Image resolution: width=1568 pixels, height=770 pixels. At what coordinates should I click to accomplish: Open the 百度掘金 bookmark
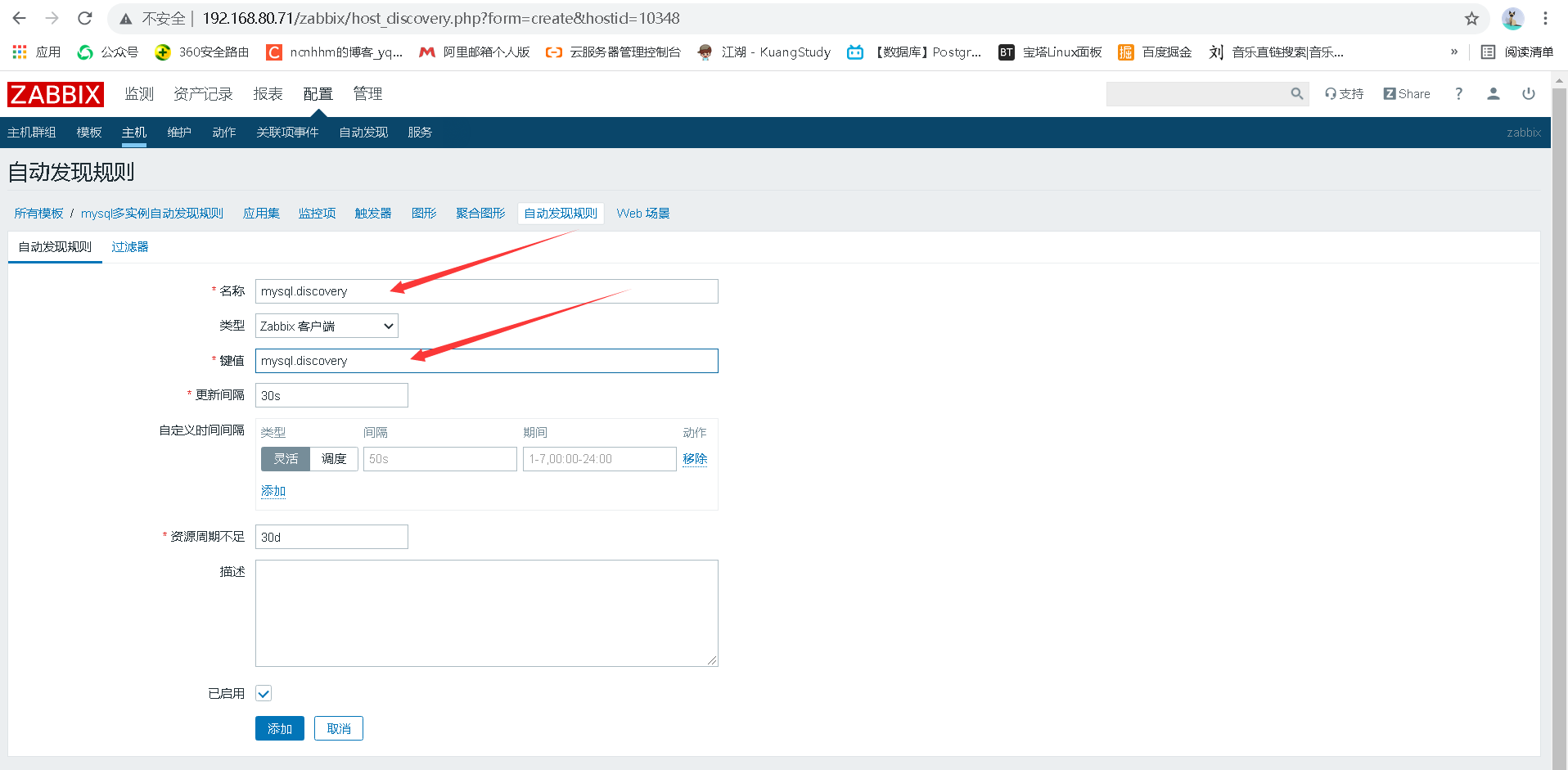(x=1155, y=52)
